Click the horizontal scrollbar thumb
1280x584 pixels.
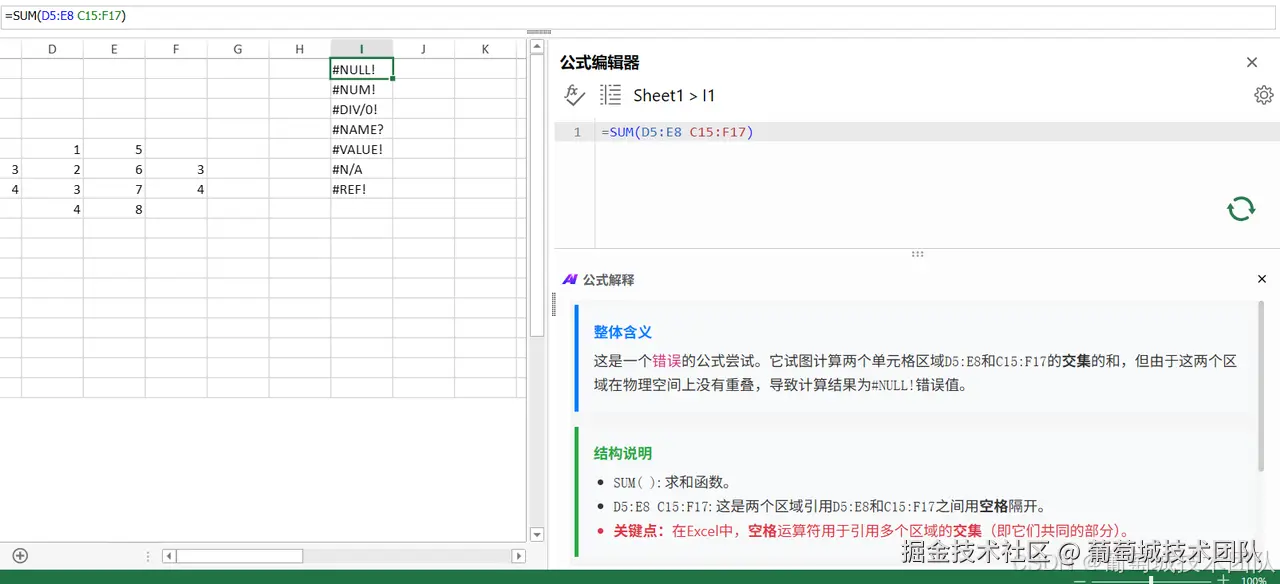(239, 556)
